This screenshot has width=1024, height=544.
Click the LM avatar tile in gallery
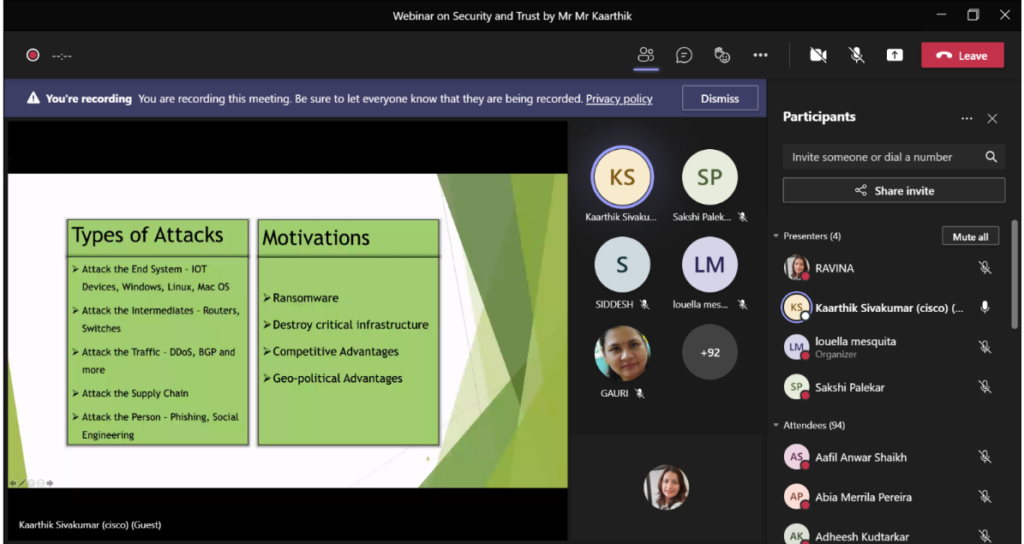pyautogui.click(x=710, y=264)
